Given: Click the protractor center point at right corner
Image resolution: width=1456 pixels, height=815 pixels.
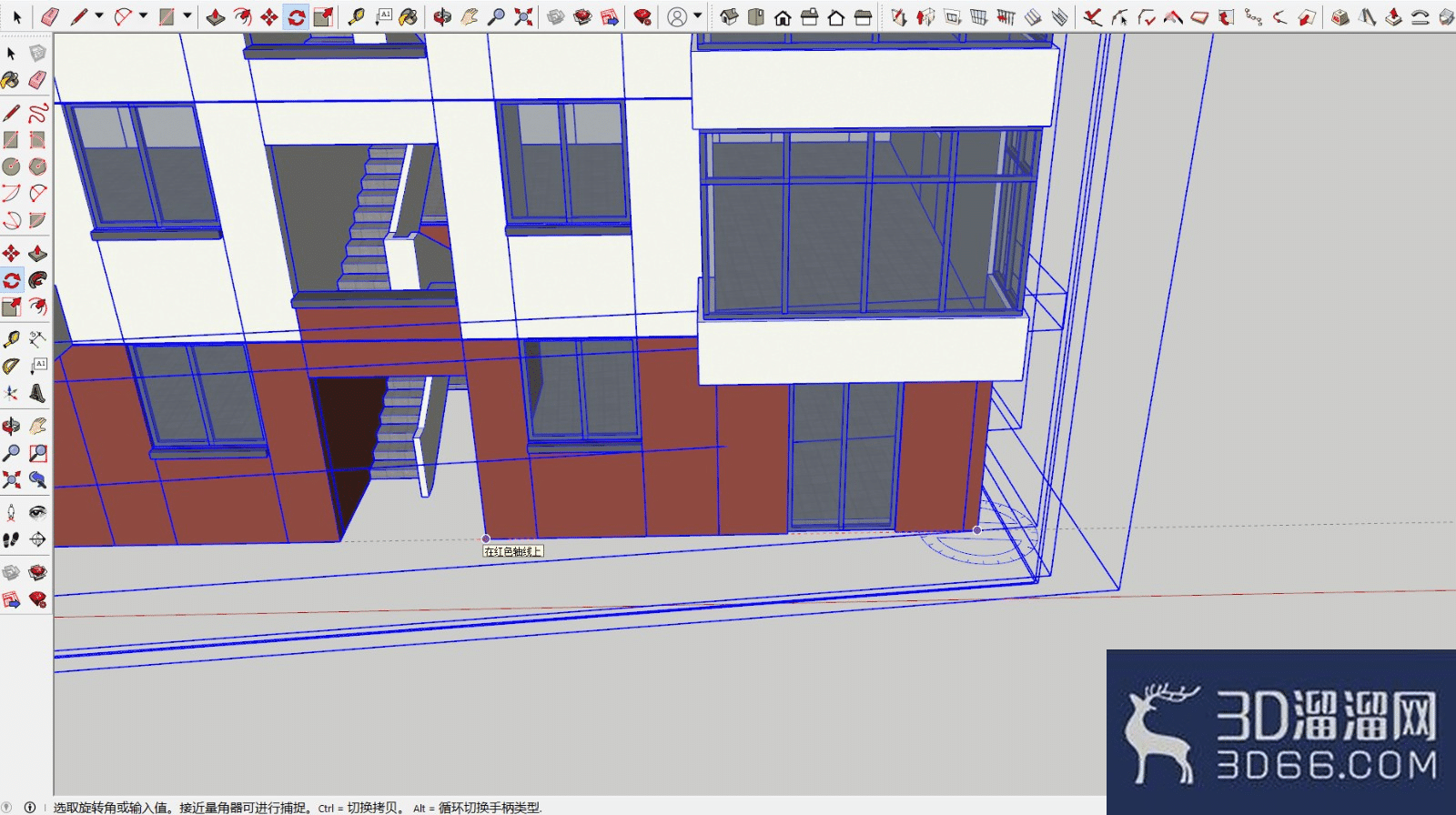Looking at the screenshot, I should point(977,529).
